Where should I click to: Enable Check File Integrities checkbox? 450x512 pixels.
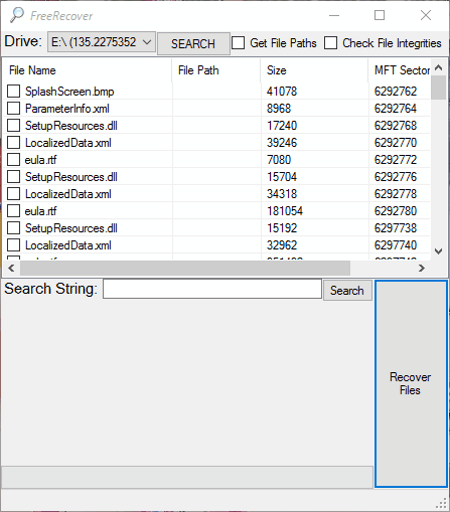(330, 43)
